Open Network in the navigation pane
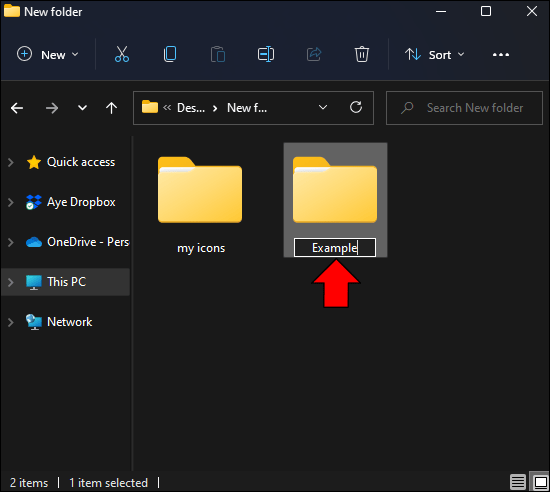The width and height of the screenshot is (550, 492). tap(69, 322)
